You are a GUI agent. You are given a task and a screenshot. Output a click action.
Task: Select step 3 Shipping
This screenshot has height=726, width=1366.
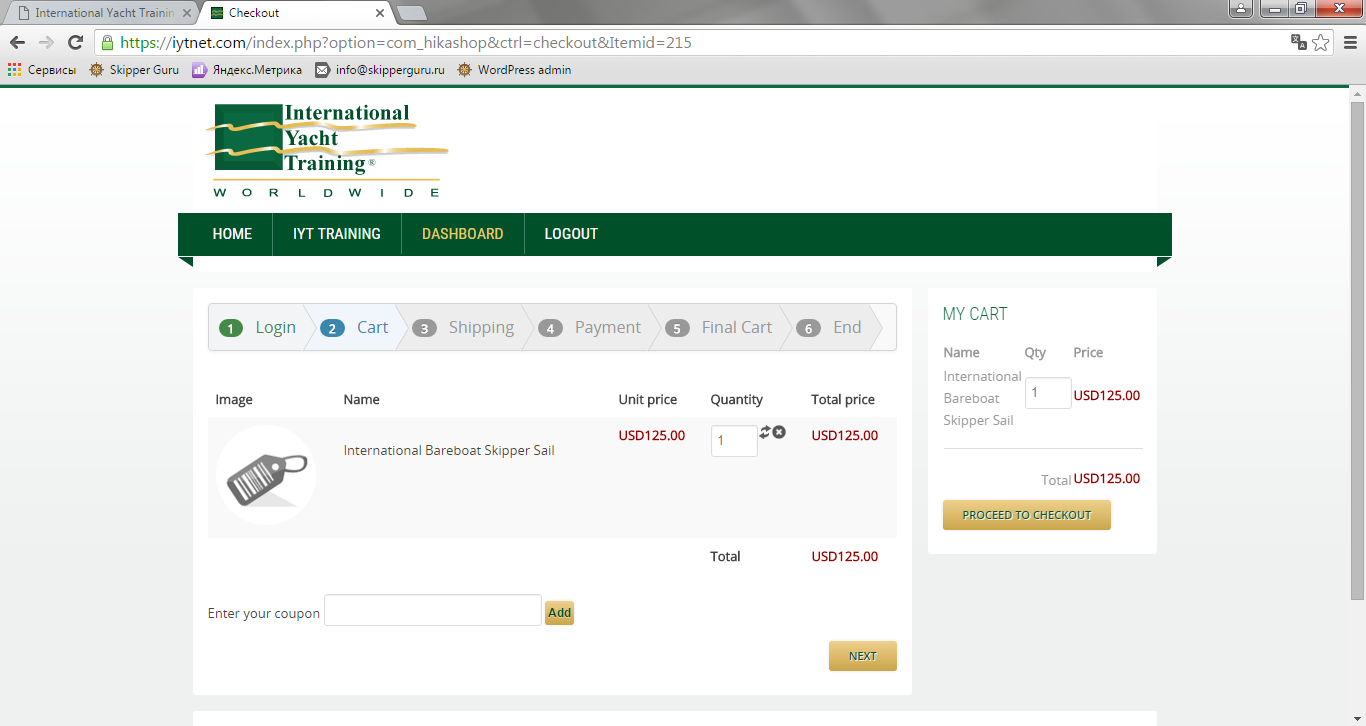463,327
